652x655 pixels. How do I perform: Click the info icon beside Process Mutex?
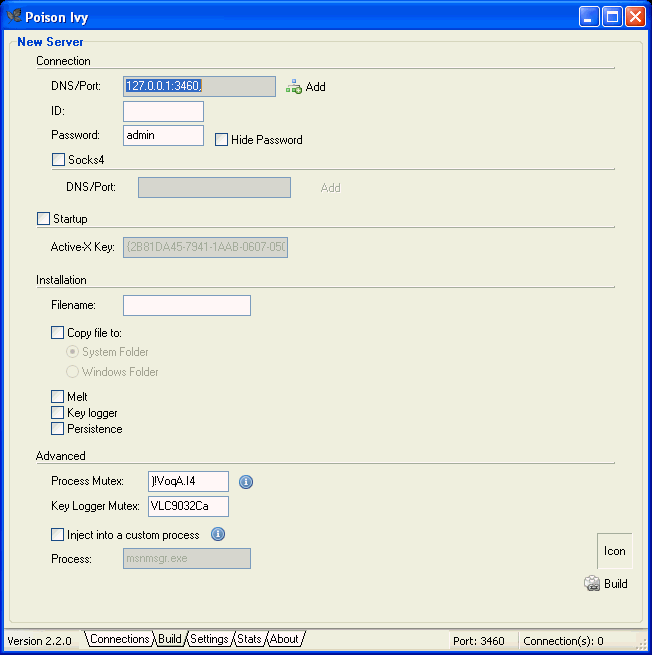[x=246, y=482]
